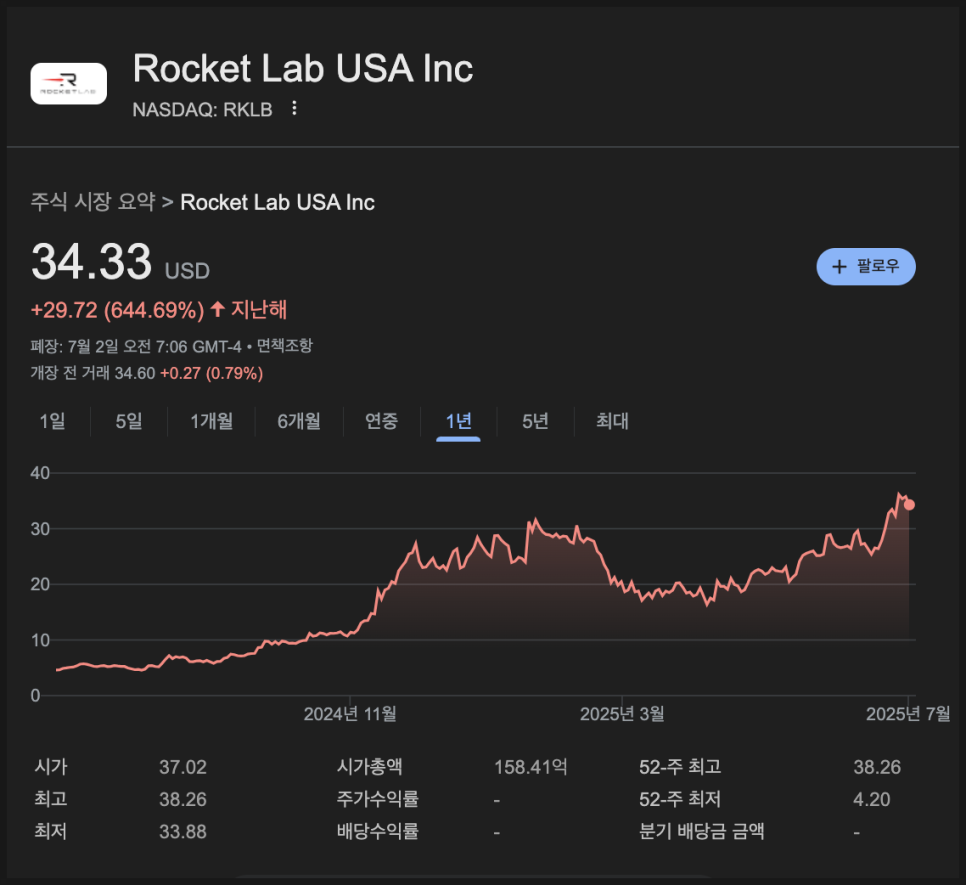The image size is (966, 885).
Task: Click the NASDAQ: RKLB ticker text
Action: (x=202, y=110)
